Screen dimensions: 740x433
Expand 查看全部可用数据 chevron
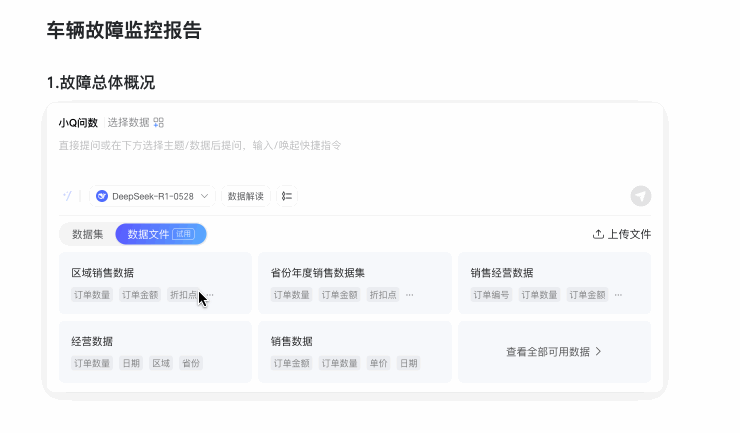(598, 352)
